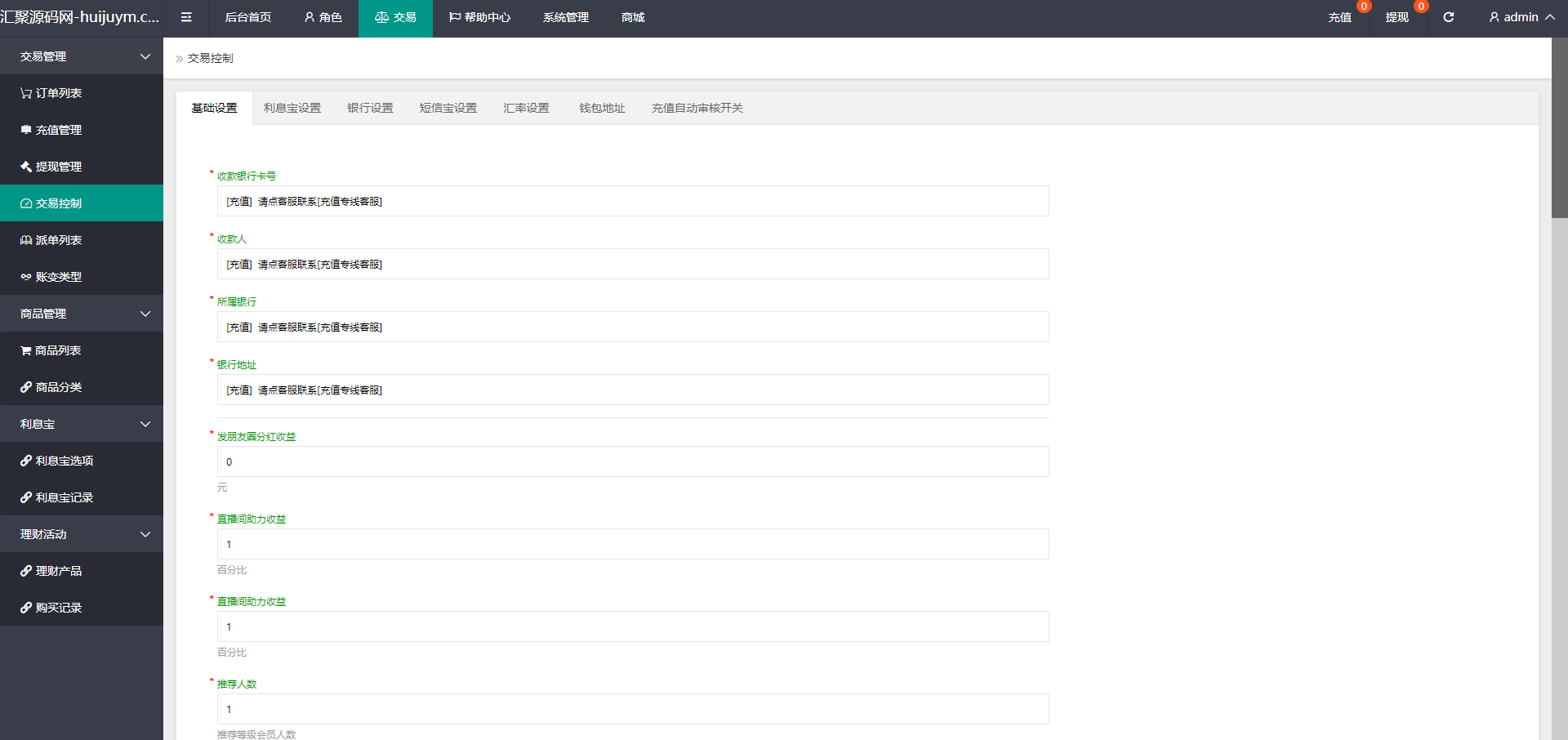Click the 提现 notification button
This screenshot has width=1568, height=740.
point(1396,17)
